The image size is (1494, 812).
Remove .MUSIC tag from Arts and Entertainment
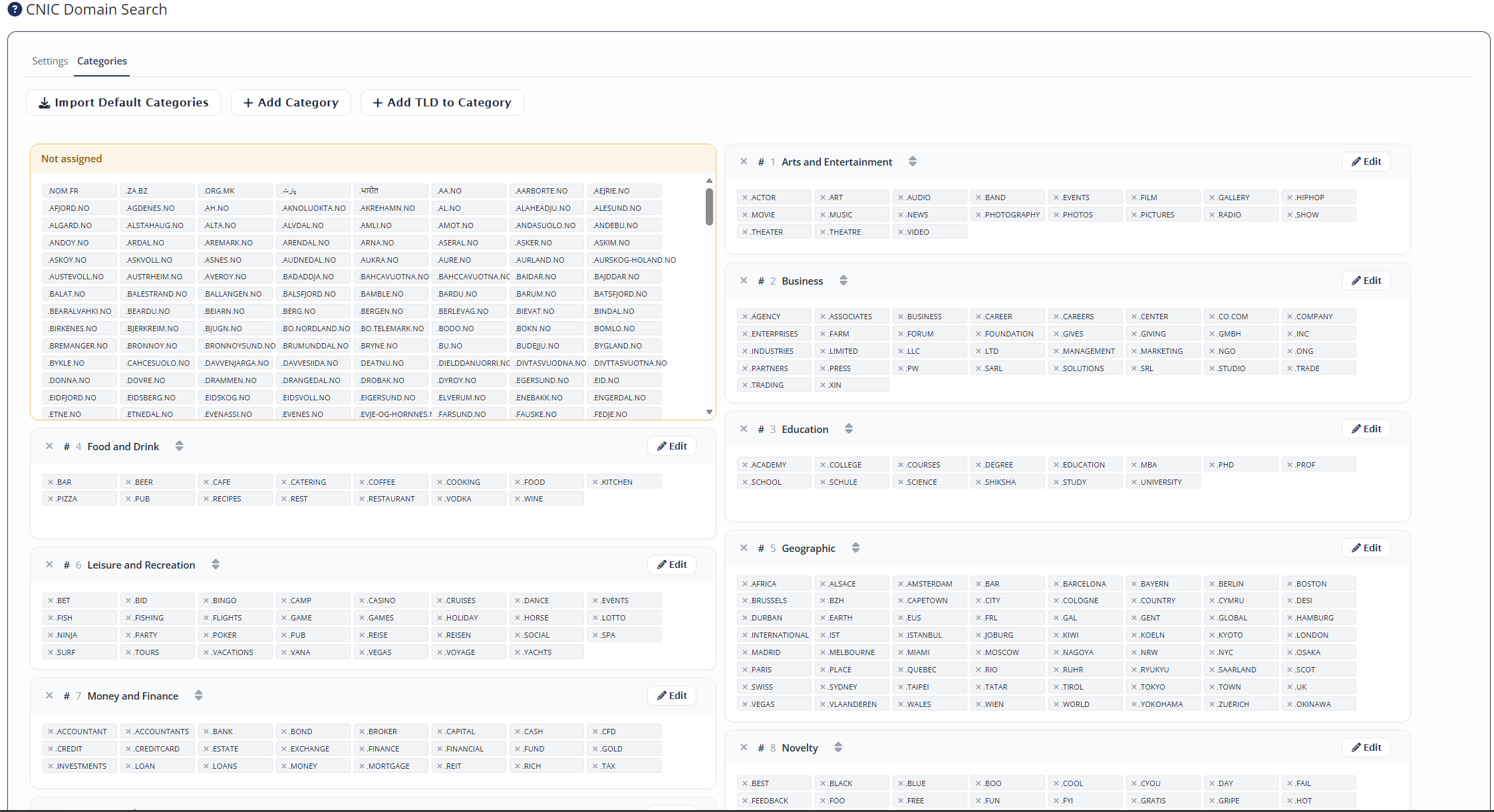pos(823,215)
